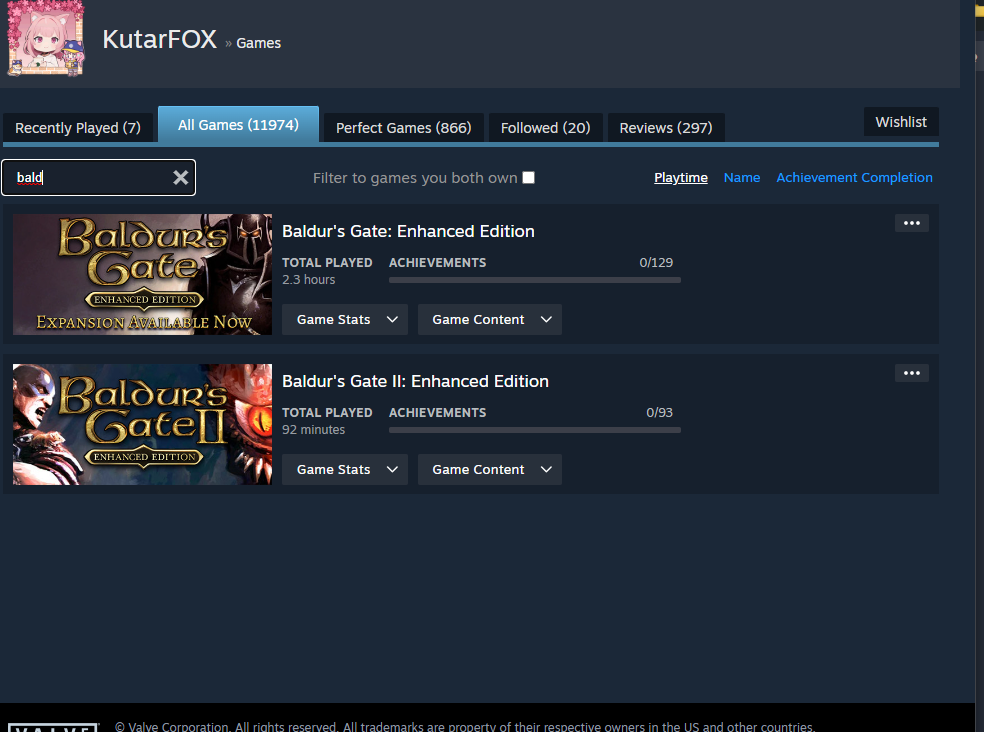Click the 0/93 achievements progress bar

(535, 430)
